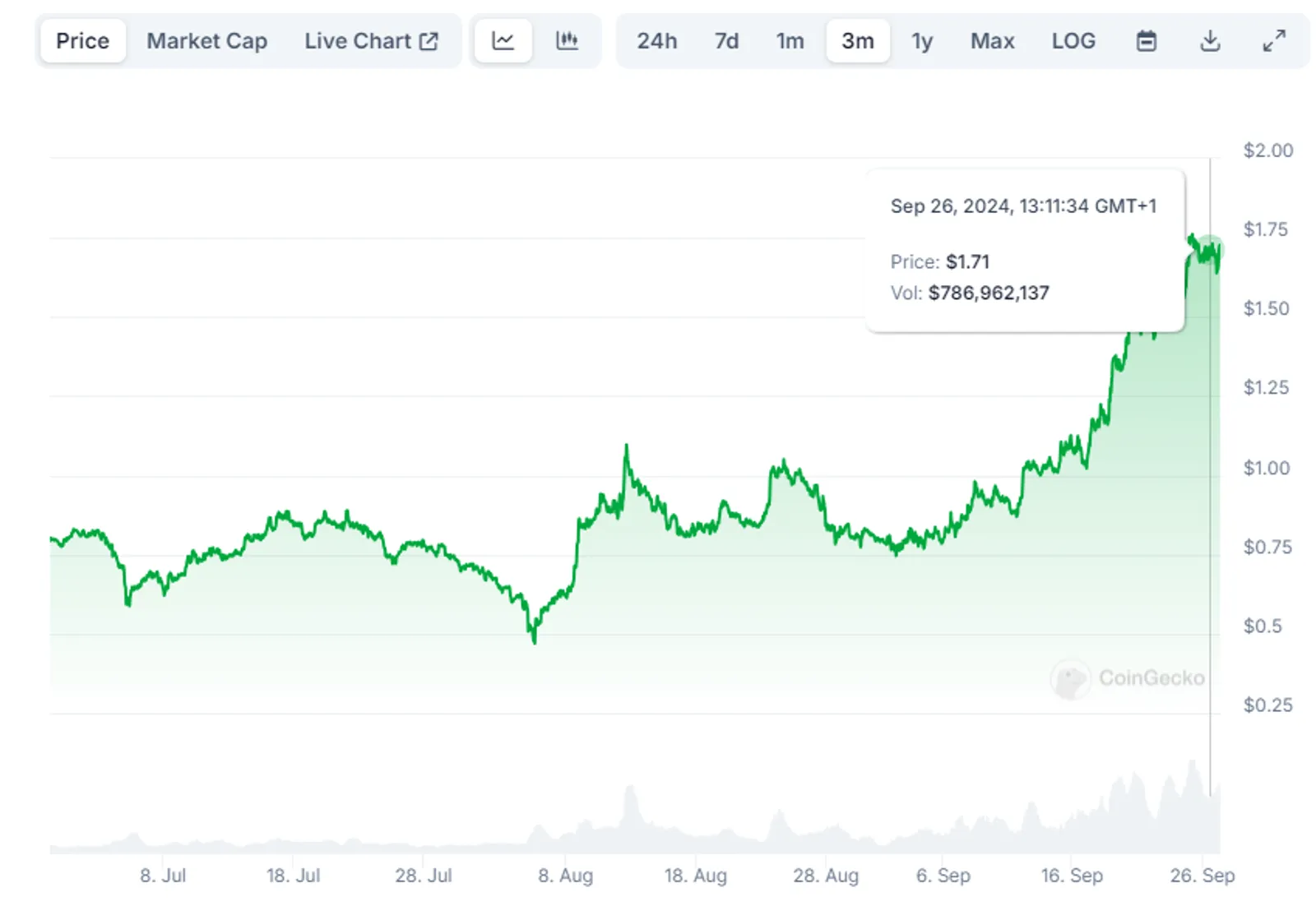Open the calendar date range picker
This screenshot has width=1316, height=906.
[x=1147, y=40]
